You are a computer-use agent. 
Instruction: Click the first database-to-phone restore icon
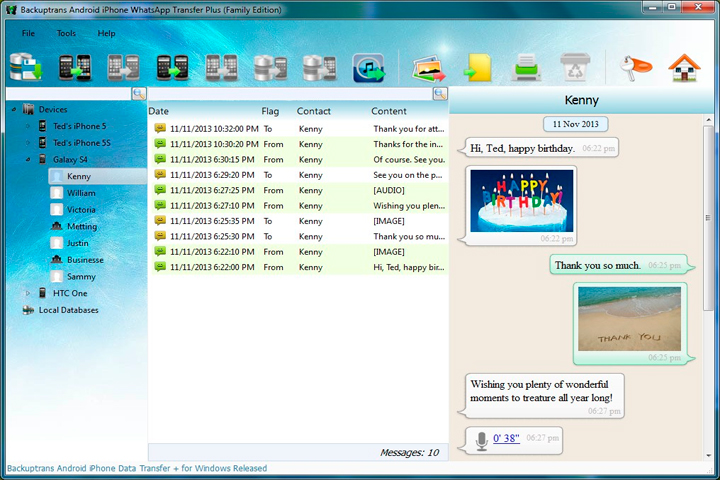click(271, 68)
